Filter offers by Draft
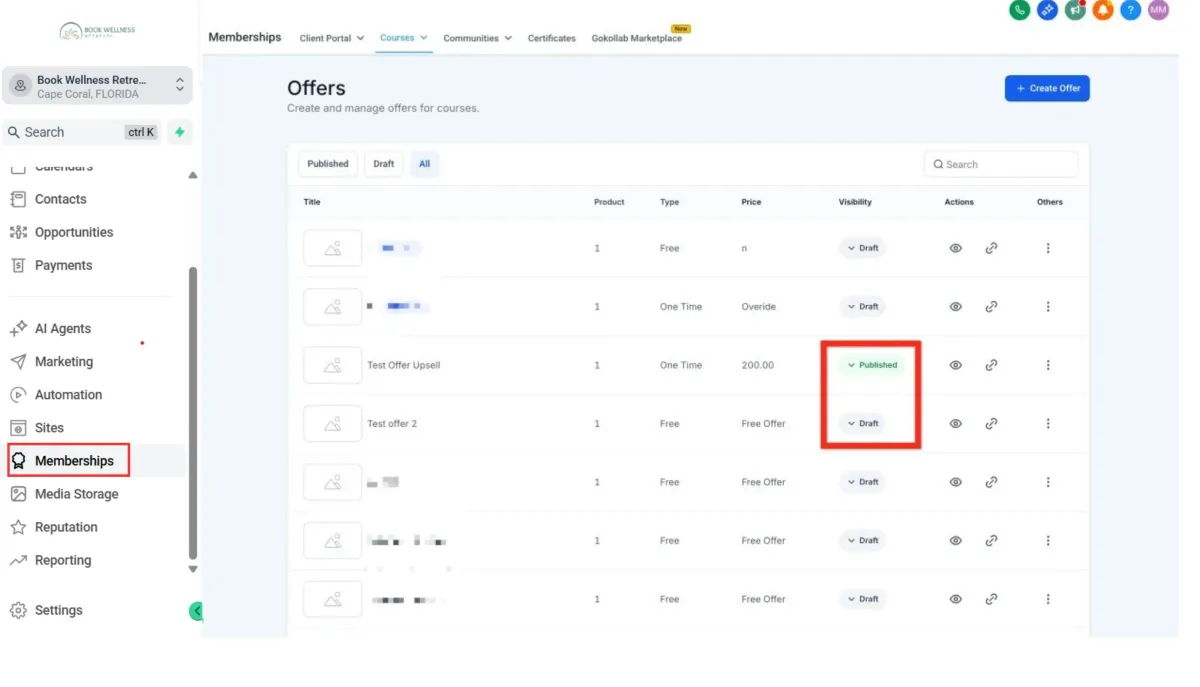This screenshot has height=687, width=1200. tap(384, 164)
